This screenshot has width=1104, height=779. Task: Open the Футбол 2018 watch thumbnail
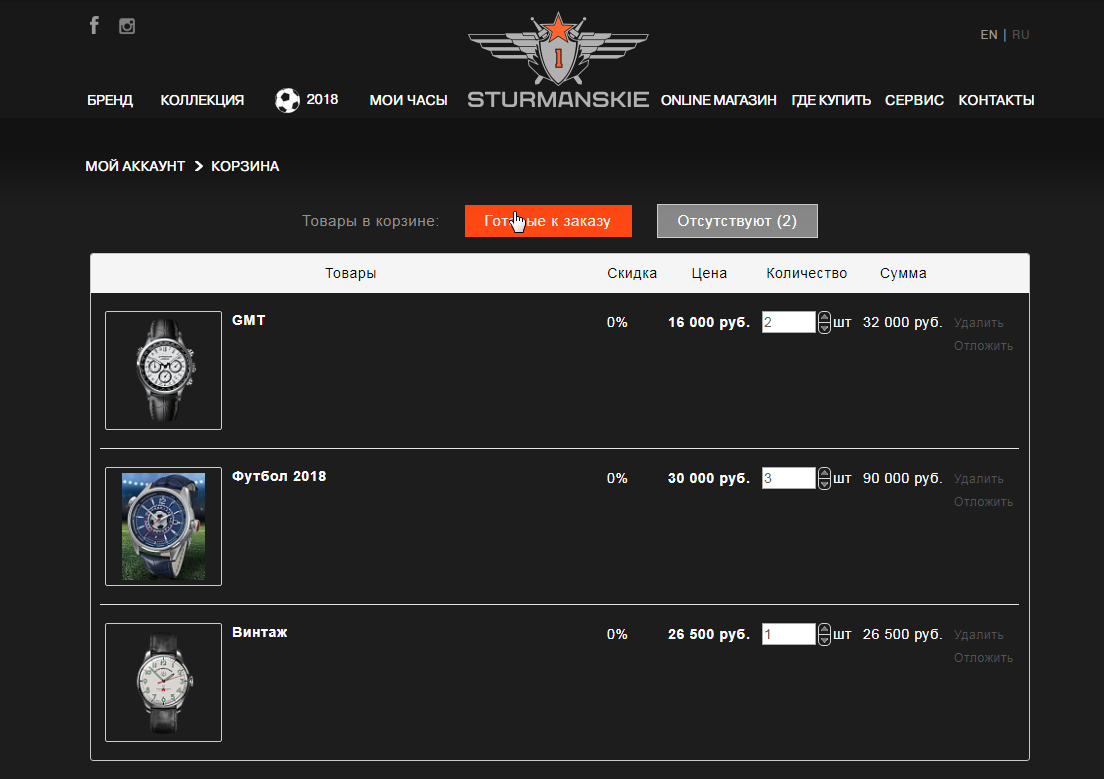click(163, 526)
